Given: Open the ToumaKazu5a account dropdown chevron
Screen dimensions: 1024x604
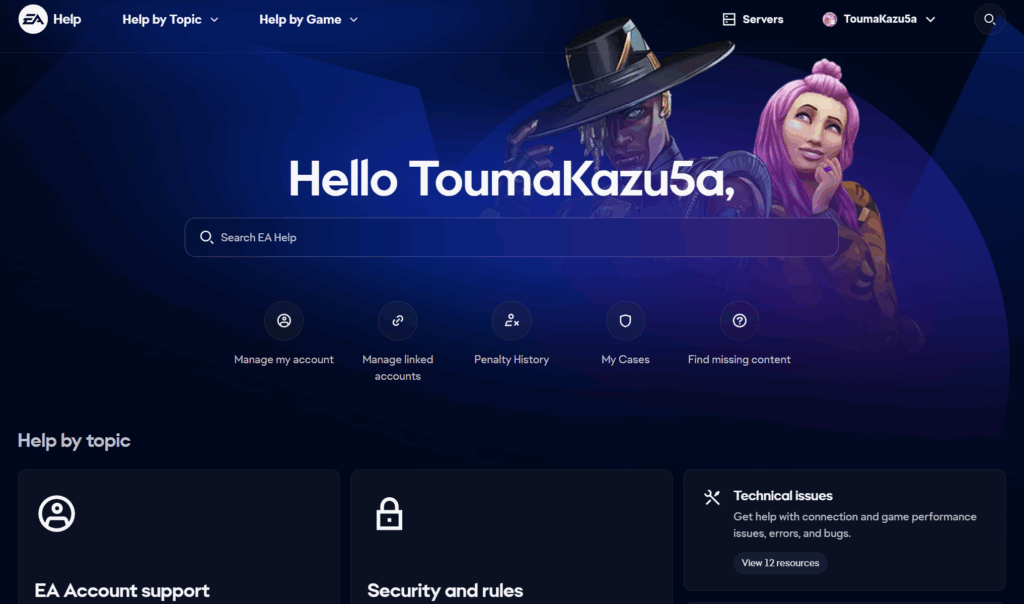Looking at the screenshot, I should 931,20.
